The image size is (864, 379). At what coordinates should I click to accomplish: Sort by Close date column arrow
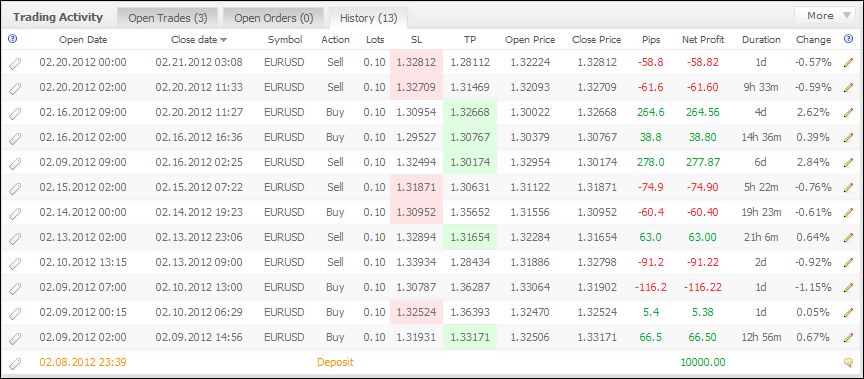coord(223,40)
